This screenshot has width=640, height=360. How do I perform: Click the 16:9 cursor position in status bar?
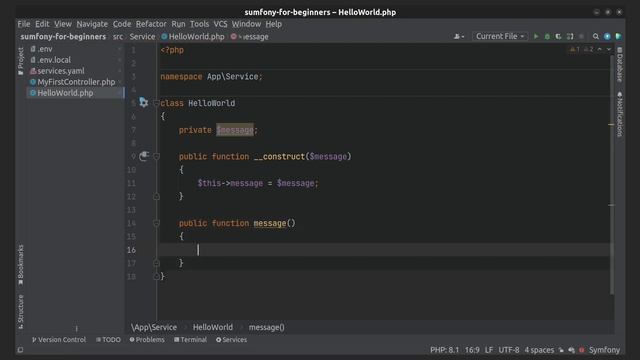pyautogui.click(x=472, y=350)
